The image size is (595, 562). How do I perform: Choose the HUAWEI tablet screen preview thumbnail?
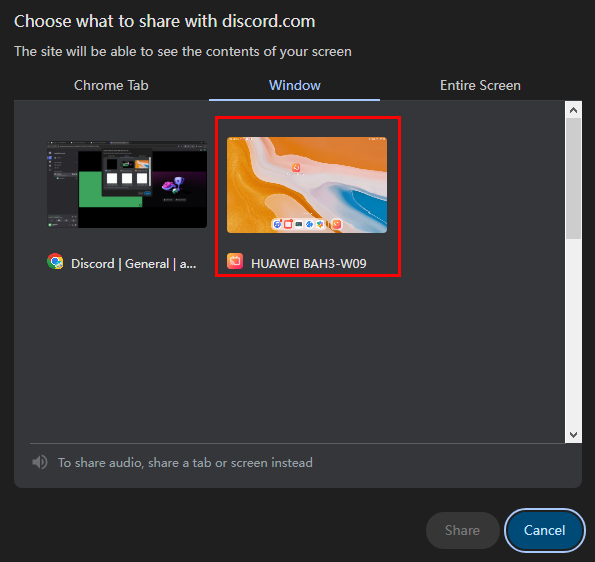pos(307,185)
